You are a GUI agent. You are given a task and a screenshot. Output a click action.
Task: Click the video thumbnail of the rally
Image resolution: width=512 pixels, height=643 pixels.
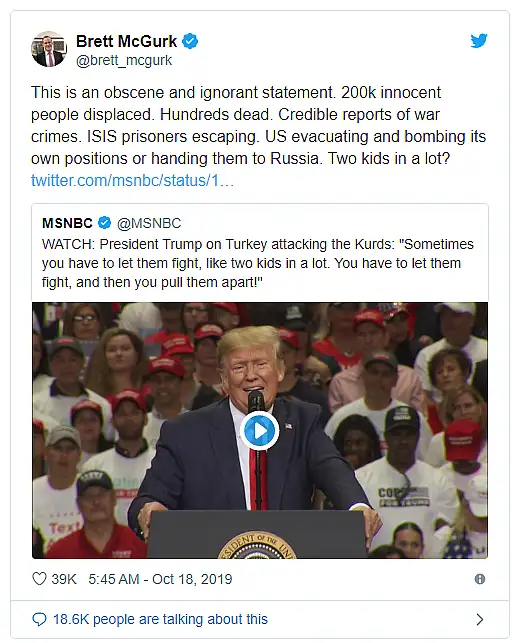[x=260, y=431]
